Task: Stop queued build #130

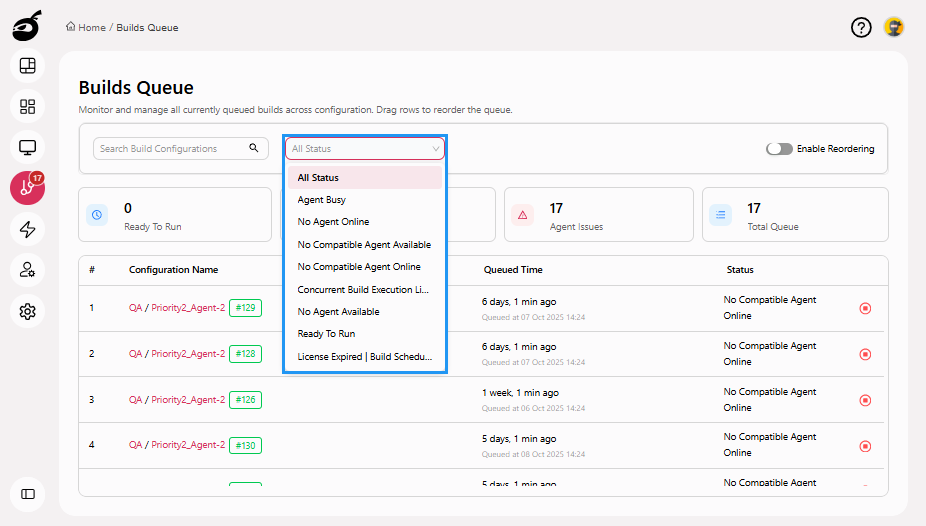Action: pos(865,446)
